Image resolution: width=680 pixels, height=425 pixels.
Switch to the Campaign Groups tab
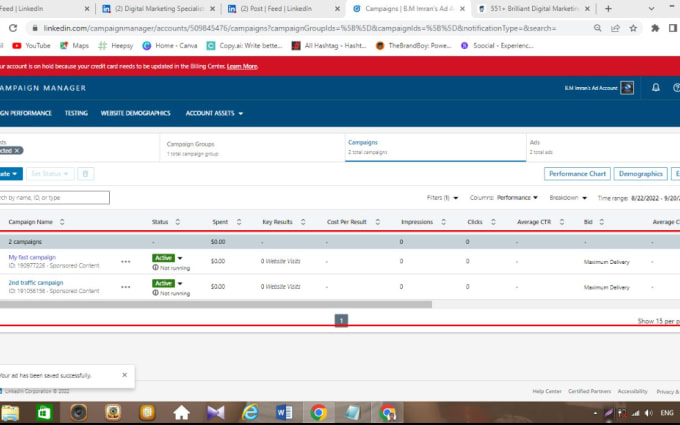[x=252, y=148]
